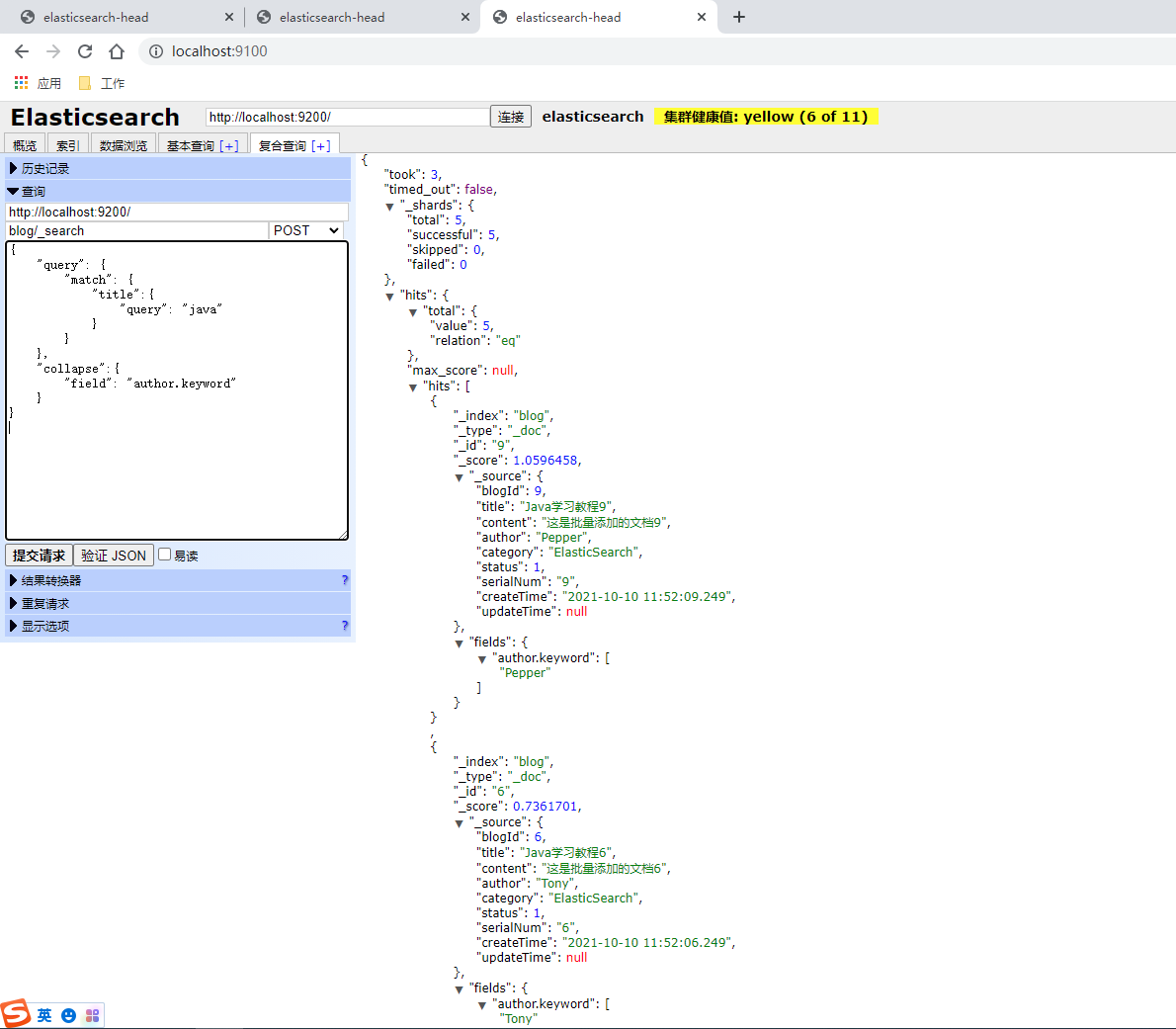Switch to the 基本查询 tab

(191, 145)
